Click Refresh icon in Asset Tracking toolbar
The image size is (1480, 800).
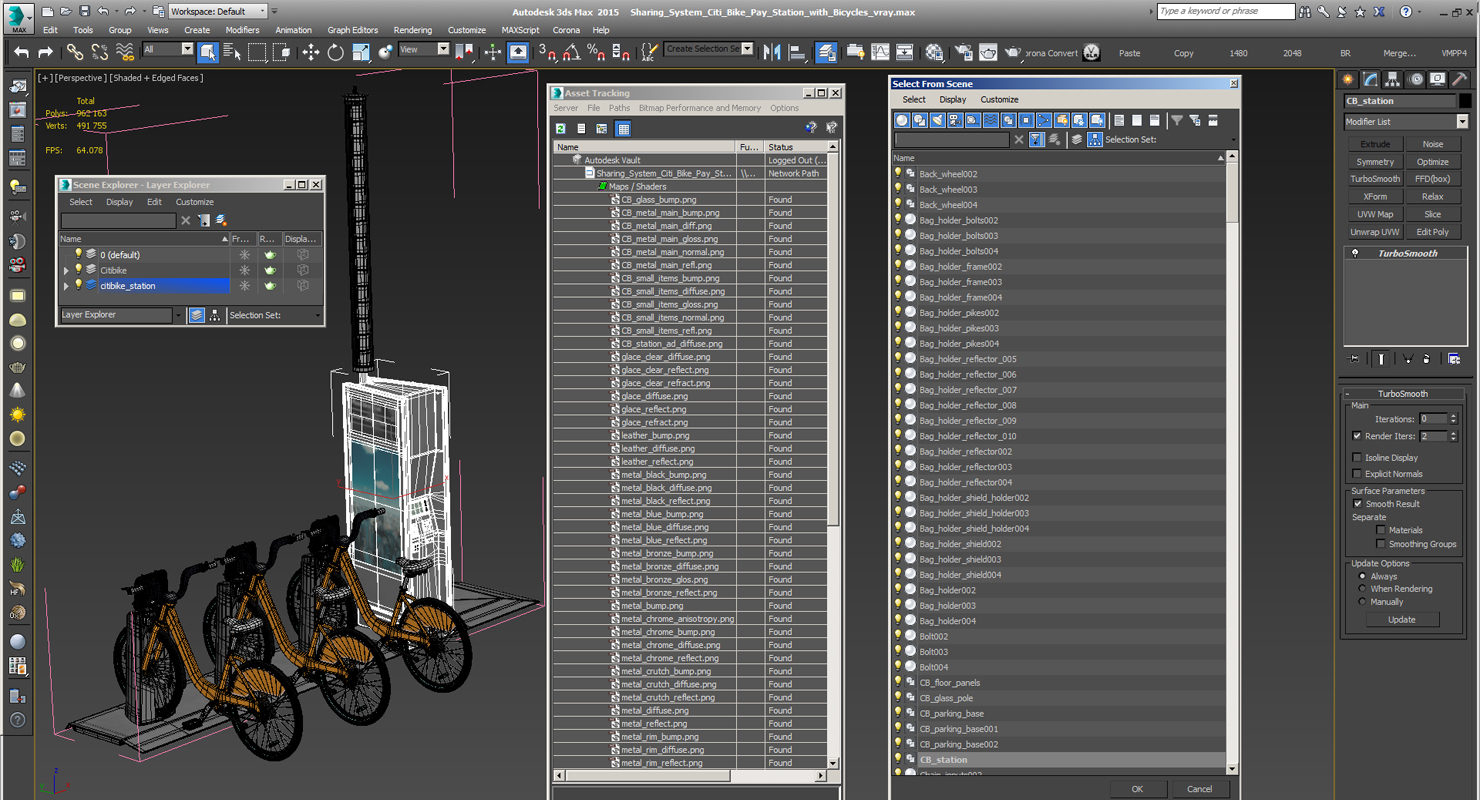tap(561, 128)
